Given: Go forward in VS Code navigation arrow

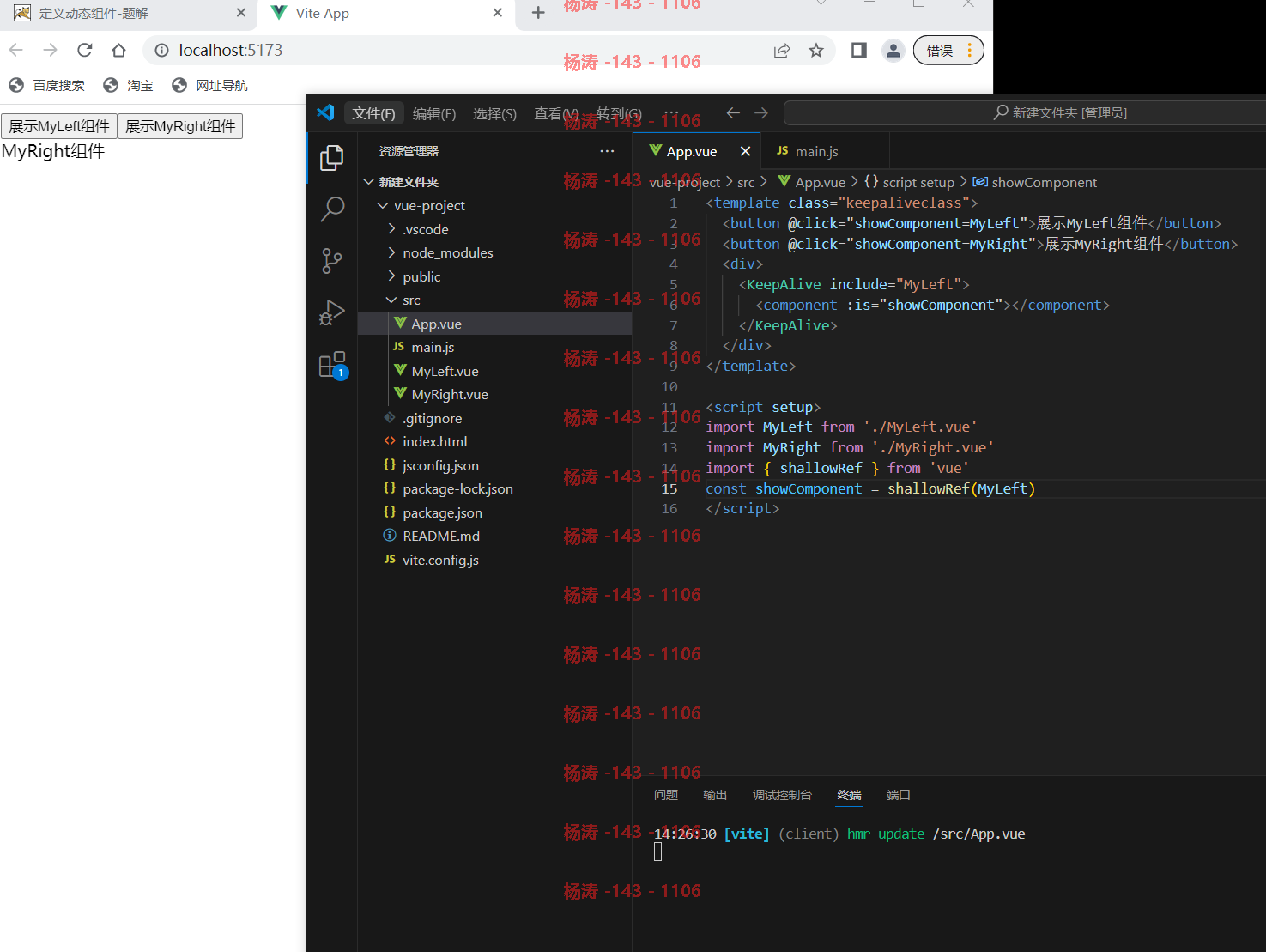Looking at the screenshot, I should click(761, 112).
